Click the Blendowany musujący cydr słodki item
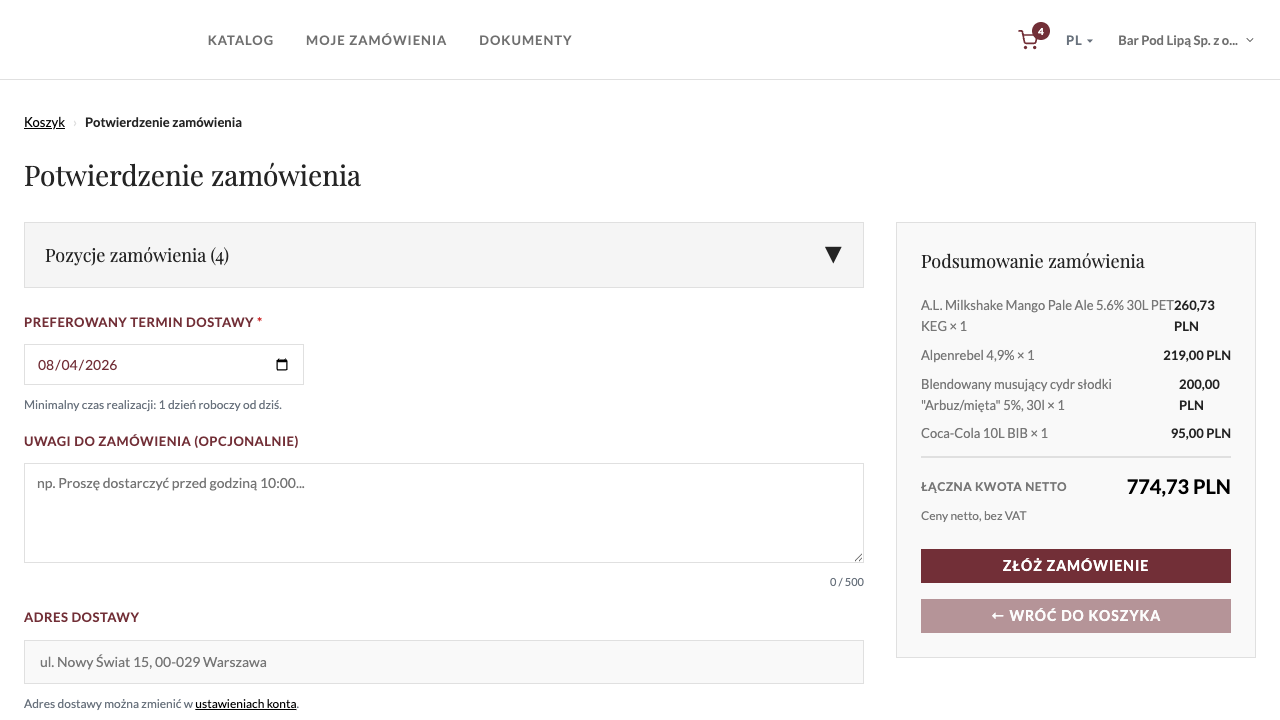This screenshot has width=1280, height=720. tap(1016, 395)
